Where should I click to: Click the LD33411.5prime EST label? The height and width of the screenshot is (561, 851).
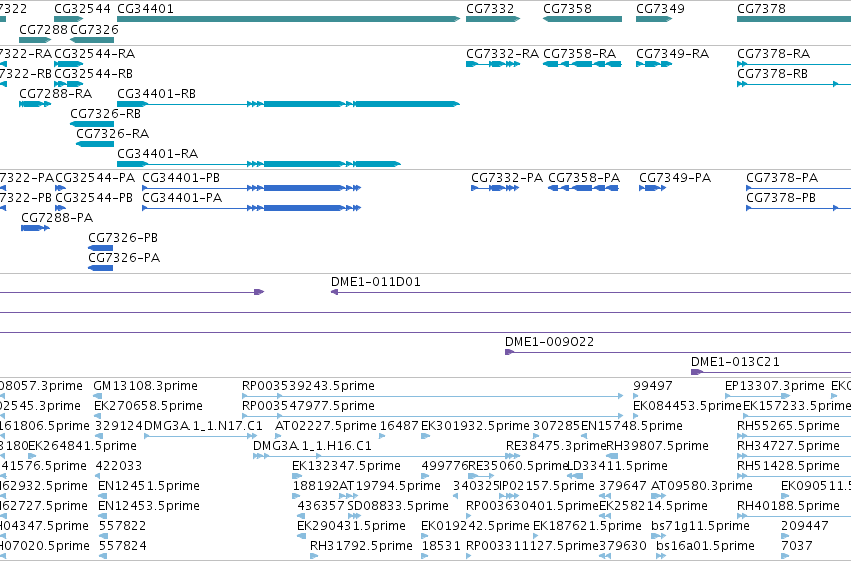(x=617, y=467)
